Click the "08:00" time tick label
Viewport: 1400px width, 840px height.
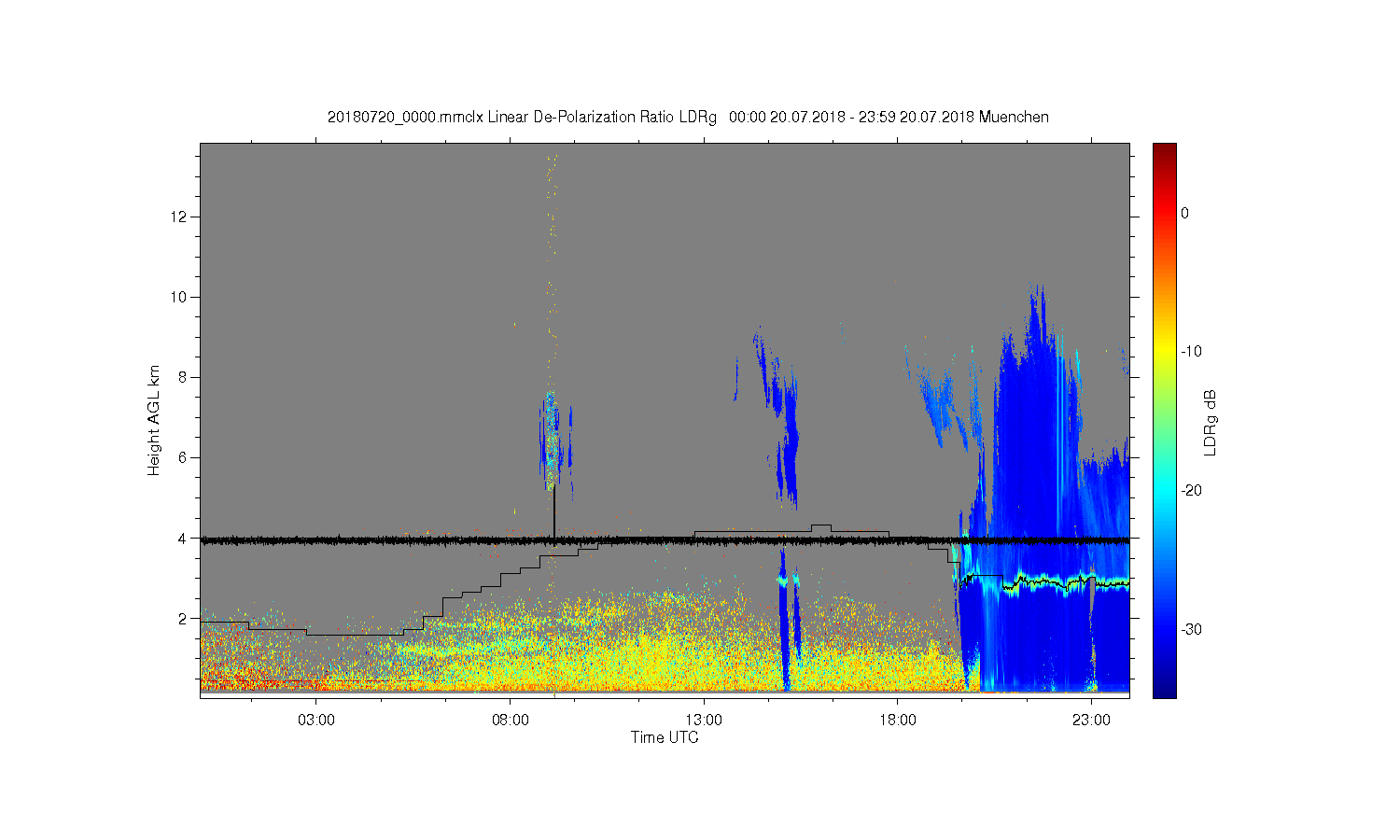[x=511, y=721]
